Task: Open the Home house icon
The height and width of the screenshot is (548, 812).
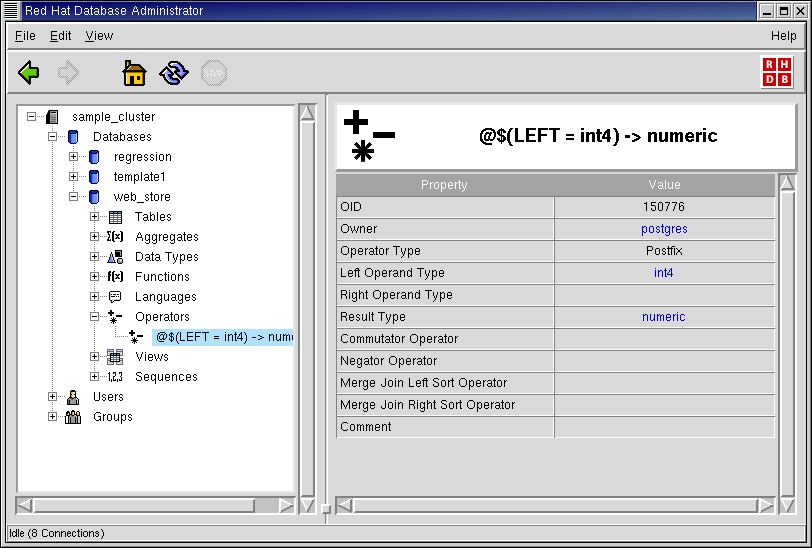Action: click(x=134, y=73)
